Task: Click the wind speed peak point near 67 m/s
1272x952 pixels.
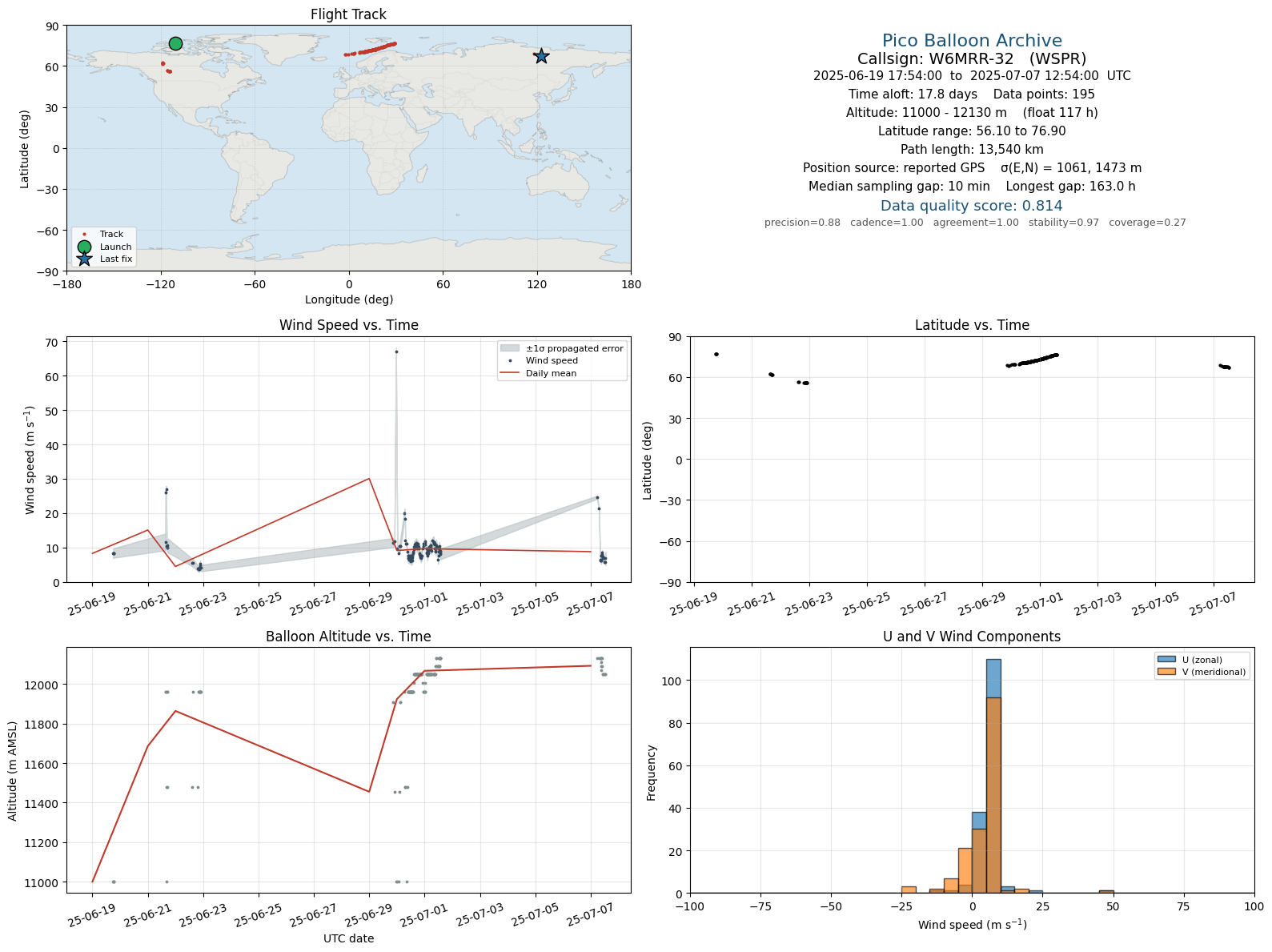Action: 396,351
